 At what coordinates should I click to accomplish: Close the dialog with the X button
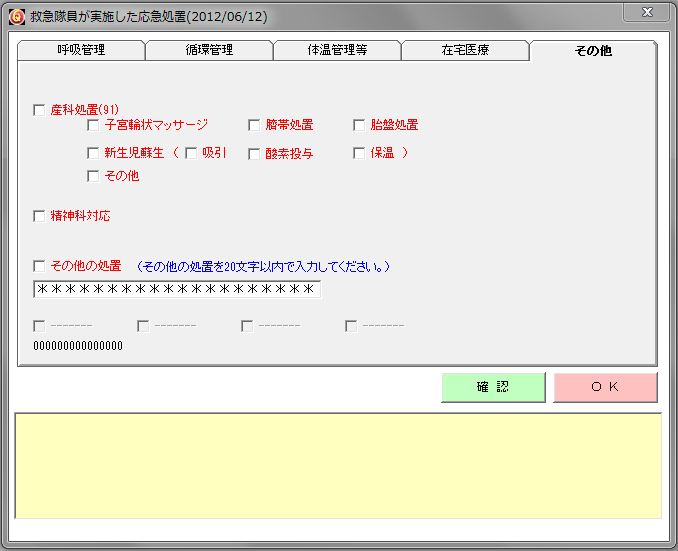click(x=646, y=13)
